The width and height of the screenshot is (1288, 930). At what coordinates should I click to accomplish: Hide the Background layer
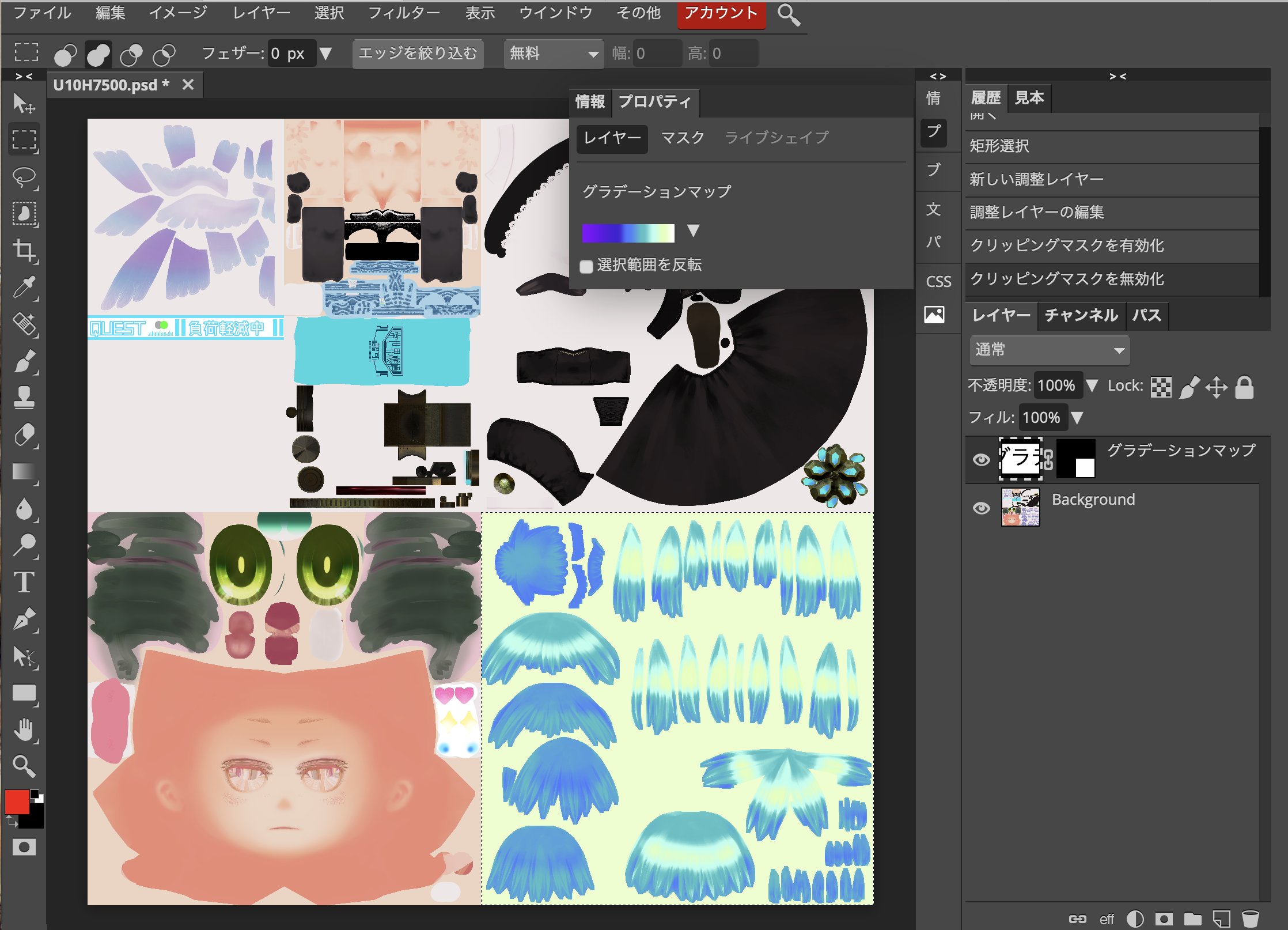[x=981, y=507]
